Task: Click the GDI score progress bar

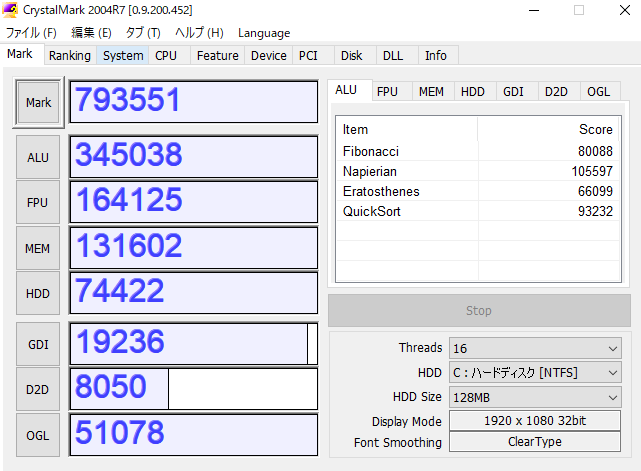Action: pos(193,344)
